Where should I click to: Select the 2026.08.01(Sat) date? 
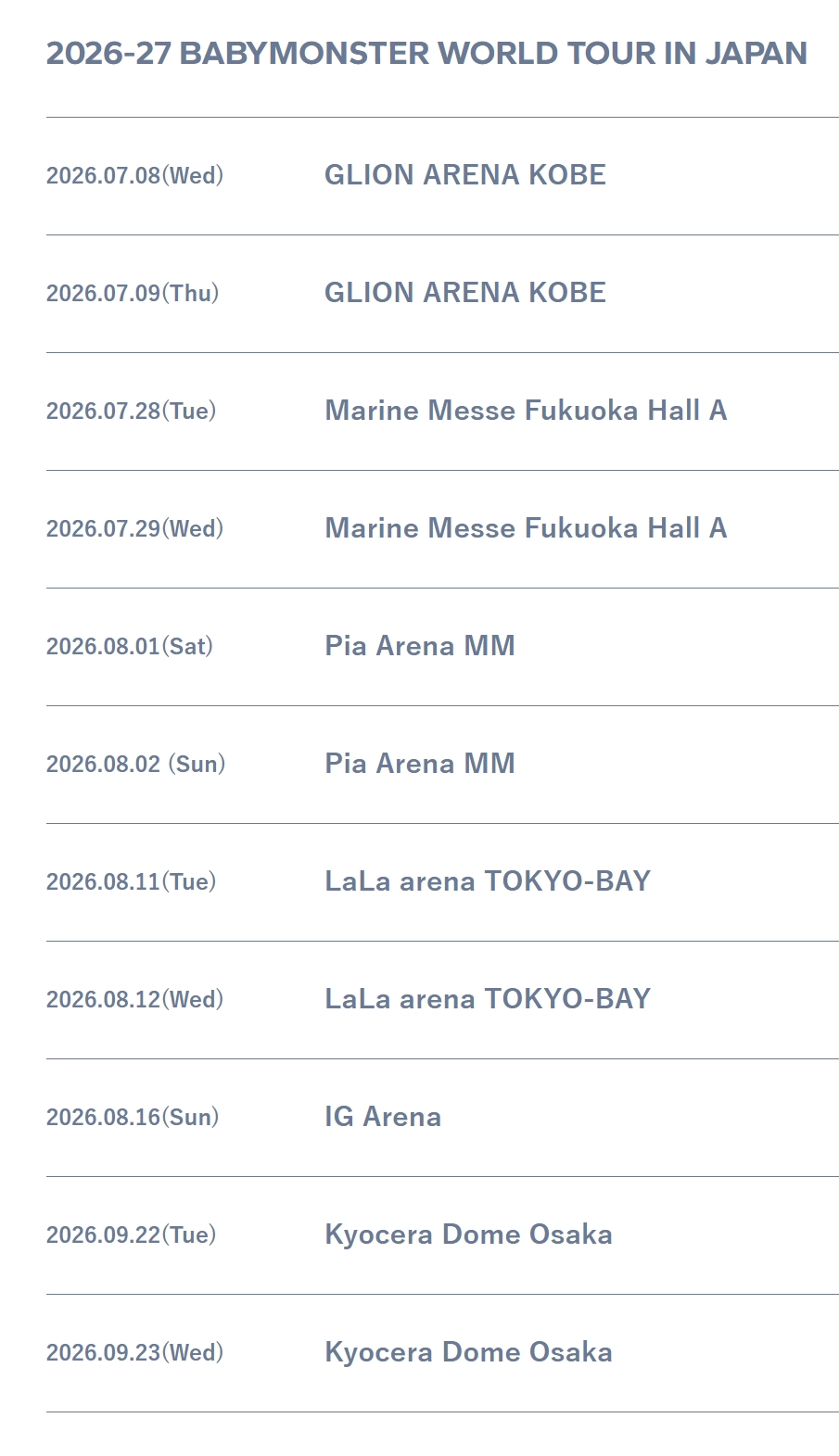(130, 647)
